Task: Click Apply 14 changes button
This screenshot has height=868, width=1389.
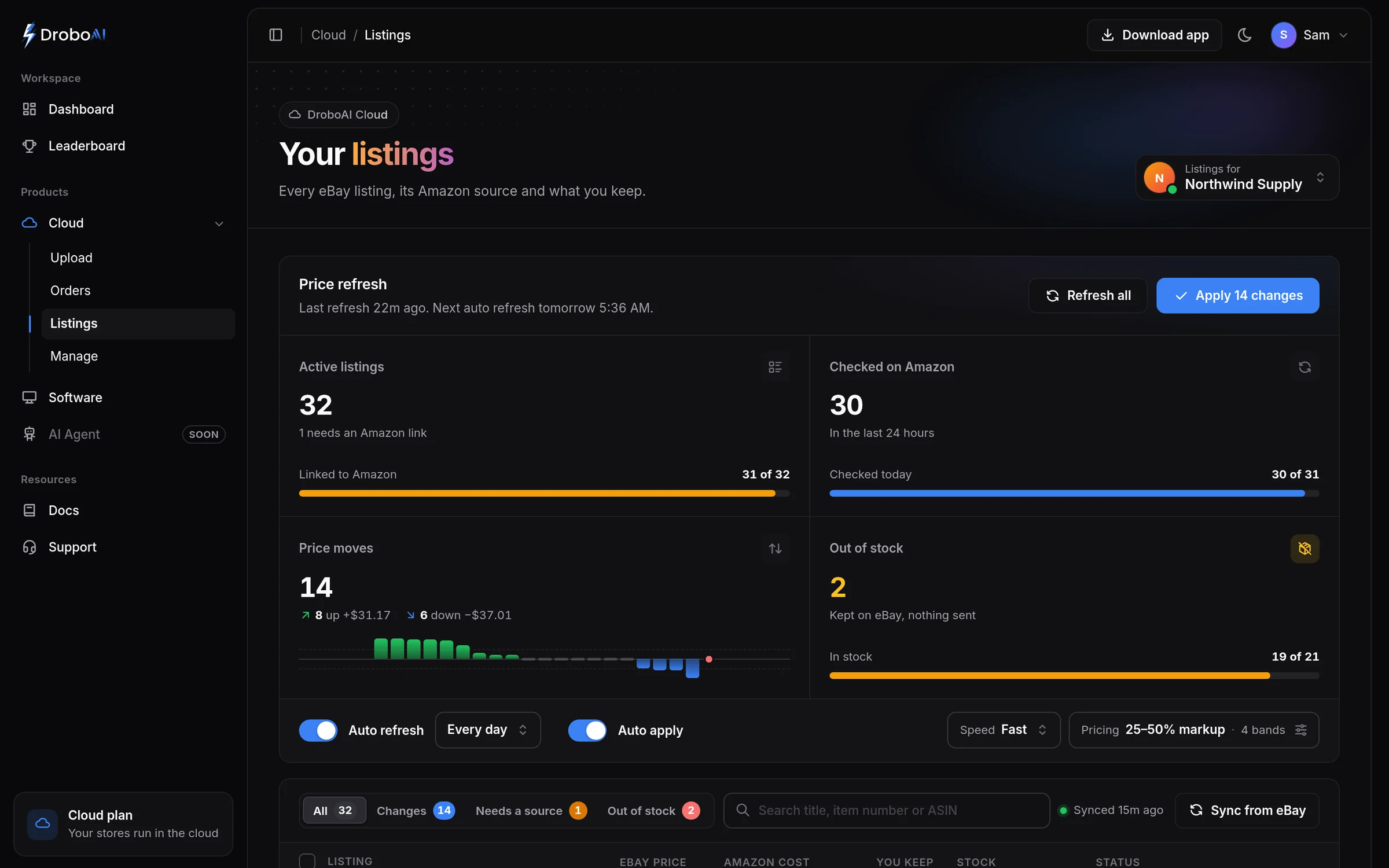Action: (1237, 296)
